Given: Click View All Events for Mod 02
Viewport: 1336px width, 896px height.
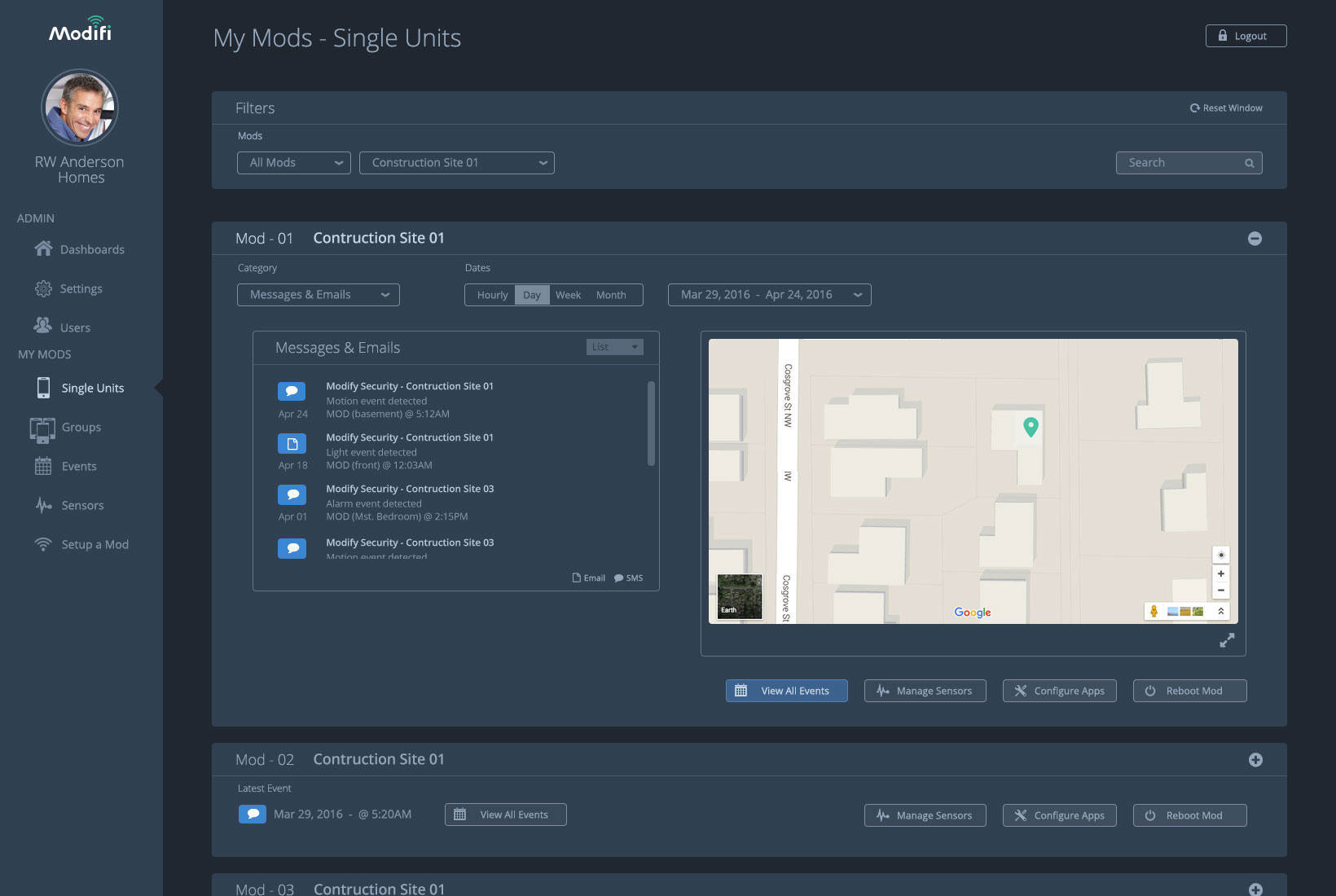Looking at the screenshot, I should point(506,815).
